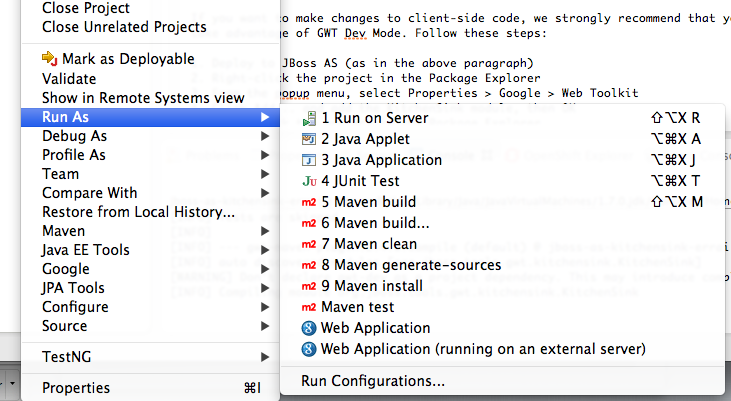The width and height of the screenshot is (731, 401).
Task: Click the Java Application icon
Action: click(309, 160)
